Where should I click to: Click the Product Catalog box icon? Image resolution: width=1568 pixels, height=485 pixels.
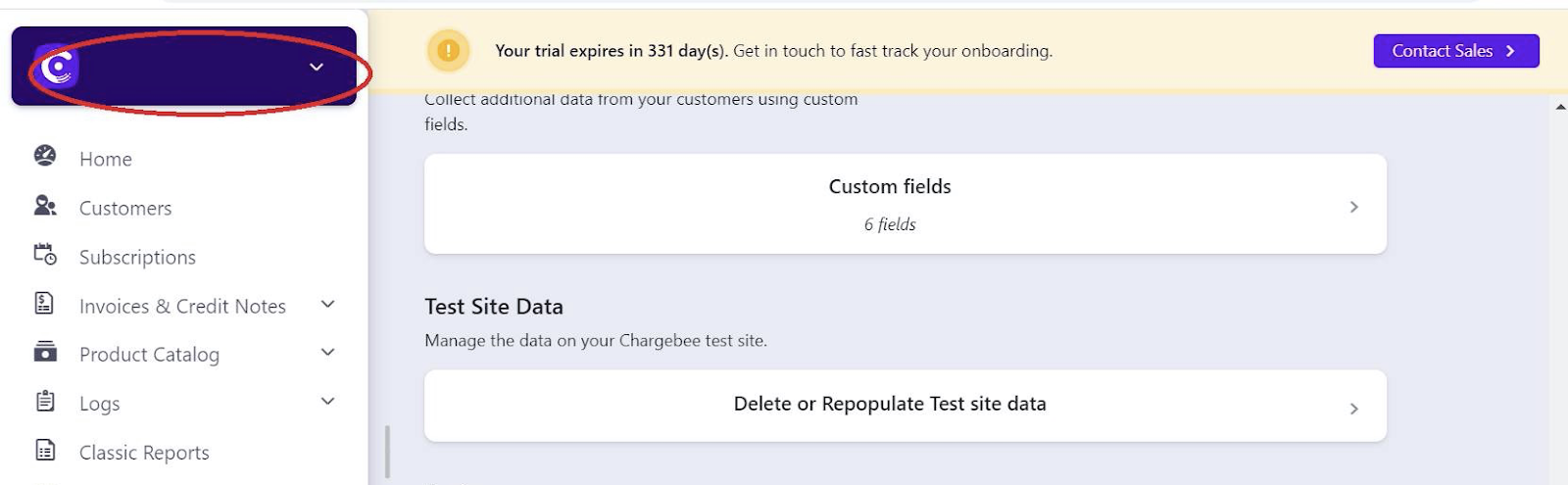45,352
